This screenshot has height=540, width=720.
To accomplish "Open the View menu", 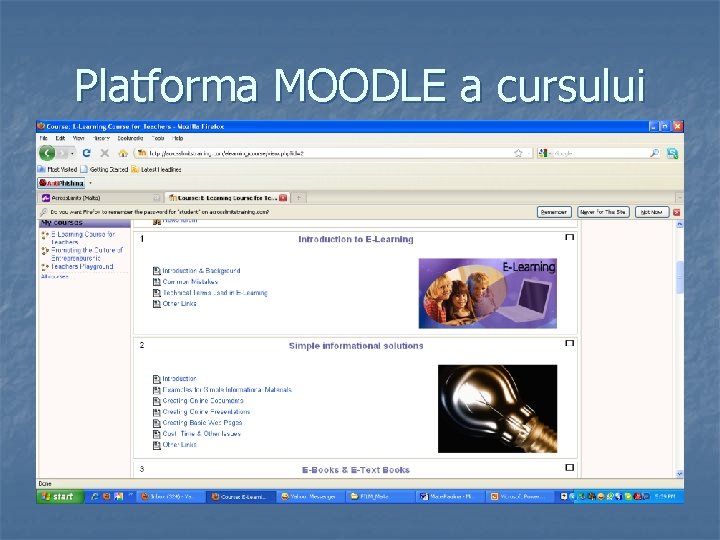I will [x=79, y=138].
